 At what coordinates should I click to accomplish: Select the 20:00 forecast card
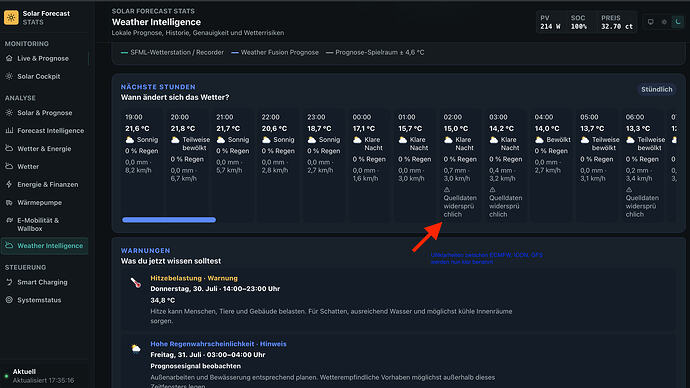pos(187,165)
